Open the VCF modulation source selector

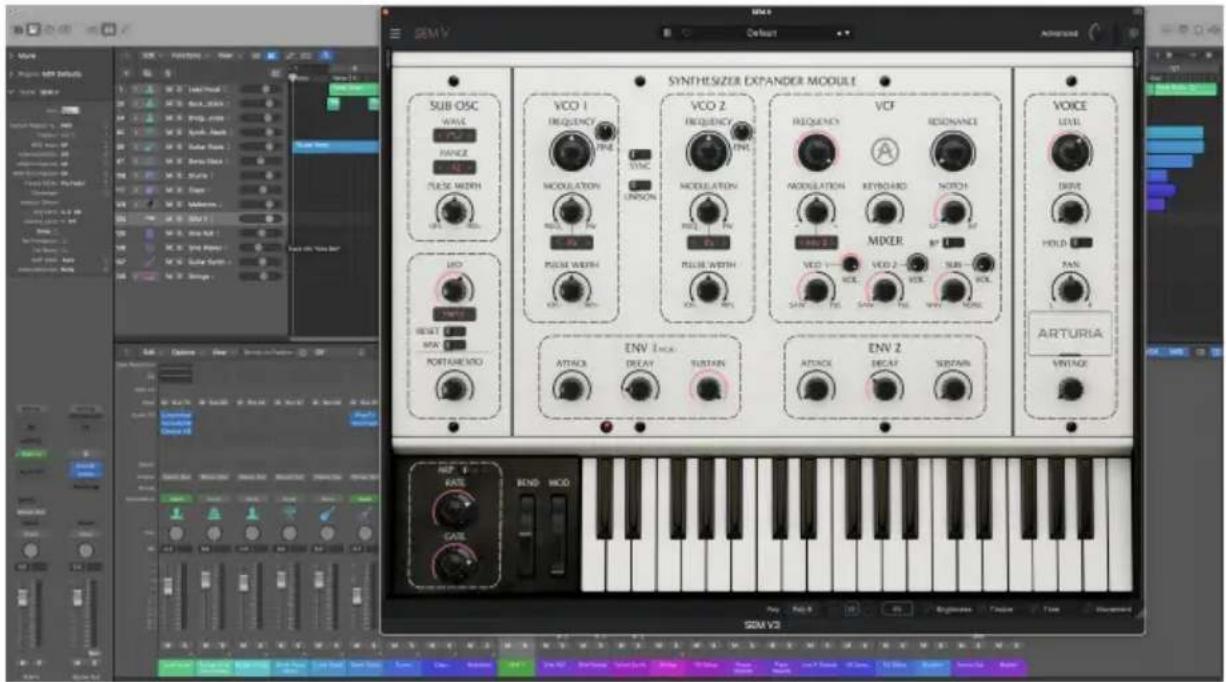coord(816,242)
